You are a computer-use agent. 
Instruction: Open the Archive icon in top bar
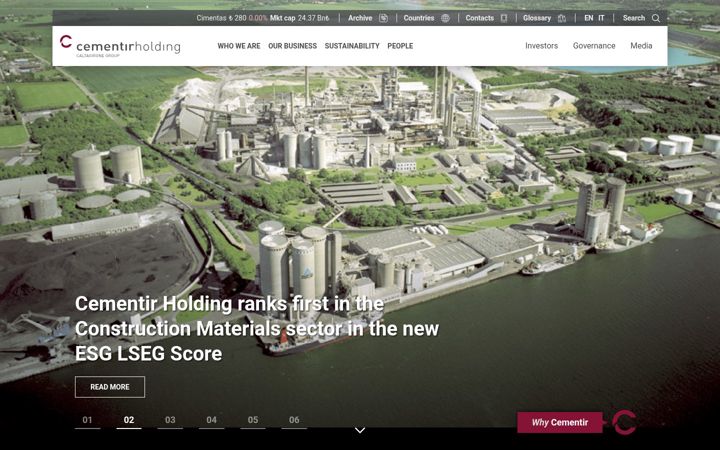383,18
